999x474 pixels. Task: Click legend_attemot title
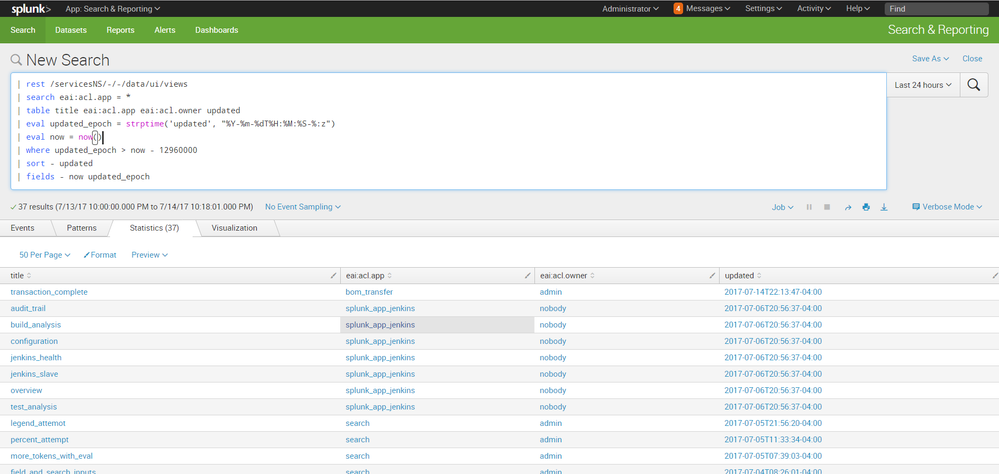coord(38,423)
